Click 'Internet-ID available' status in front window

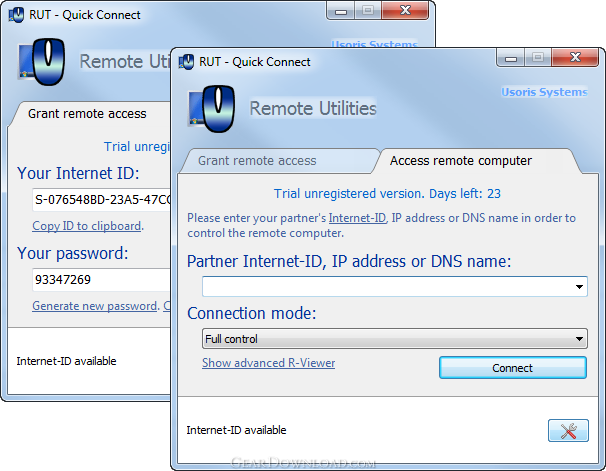[x=236, y=430]
